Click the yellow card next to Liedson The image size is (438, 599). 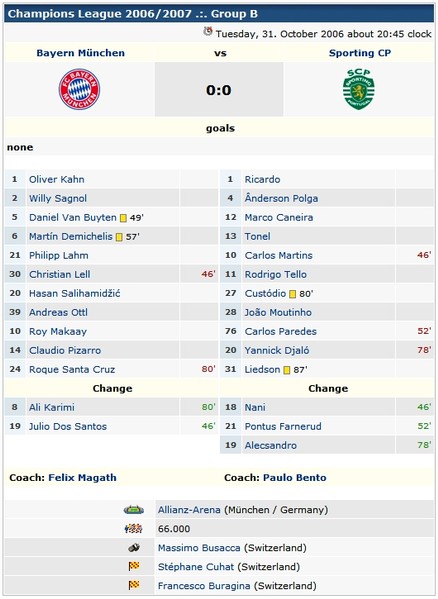(287, 370)
